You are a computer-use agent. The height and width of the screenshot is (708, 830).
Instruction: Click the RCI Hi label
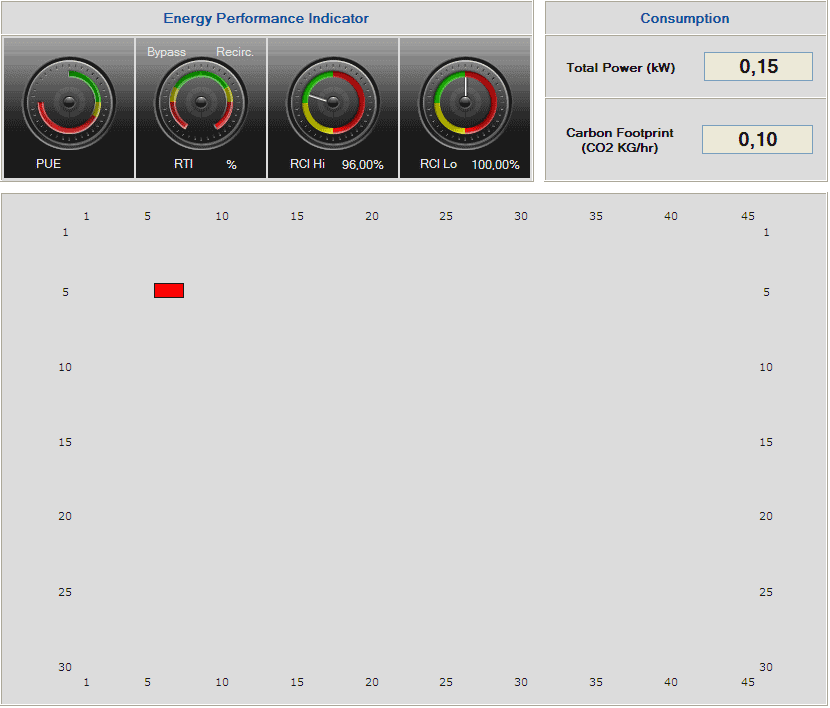[x=307, y=164]
